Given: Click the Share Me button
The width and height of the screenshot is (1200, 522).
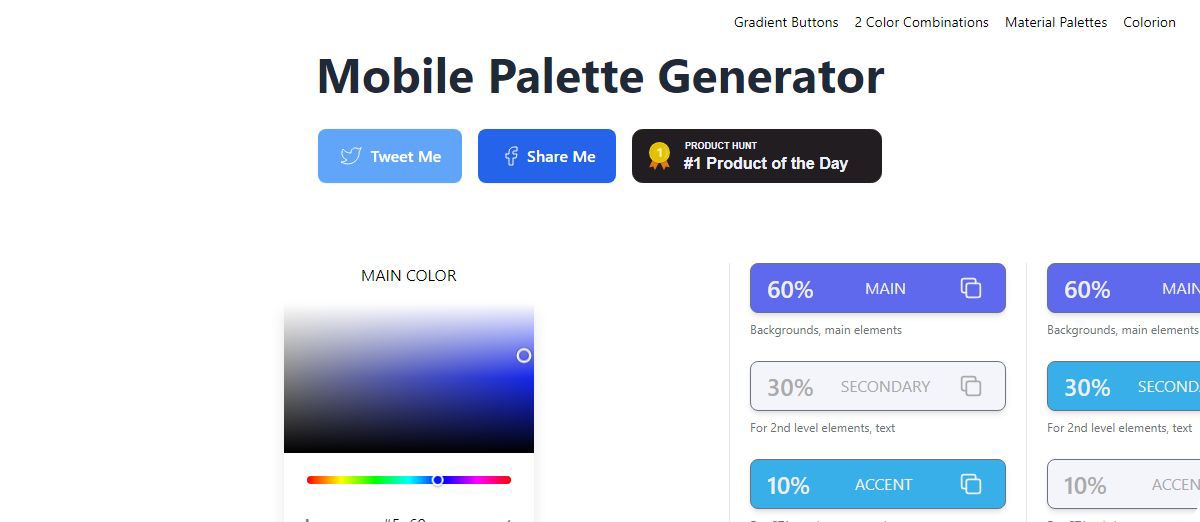Looking at the screenshot, I should [x=547, y=156].
